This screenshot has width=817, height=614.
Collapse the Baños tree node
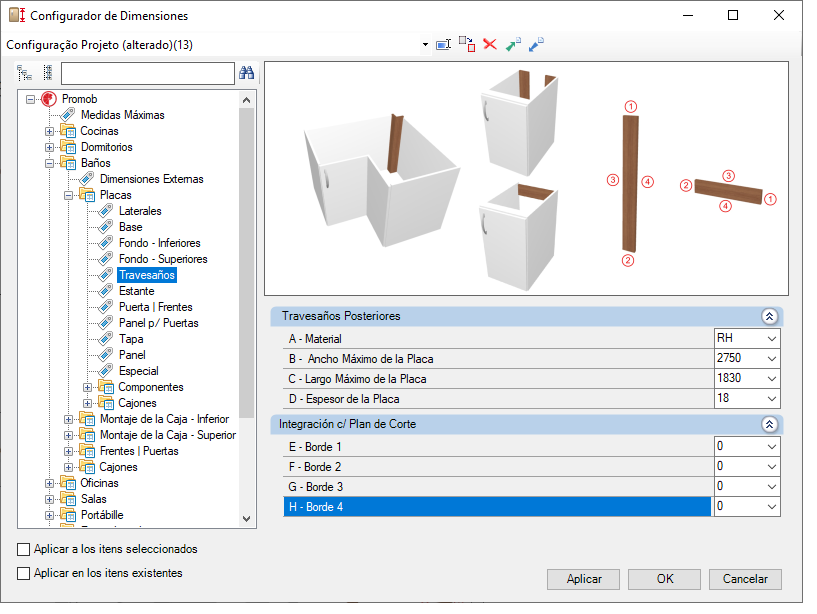49,163
